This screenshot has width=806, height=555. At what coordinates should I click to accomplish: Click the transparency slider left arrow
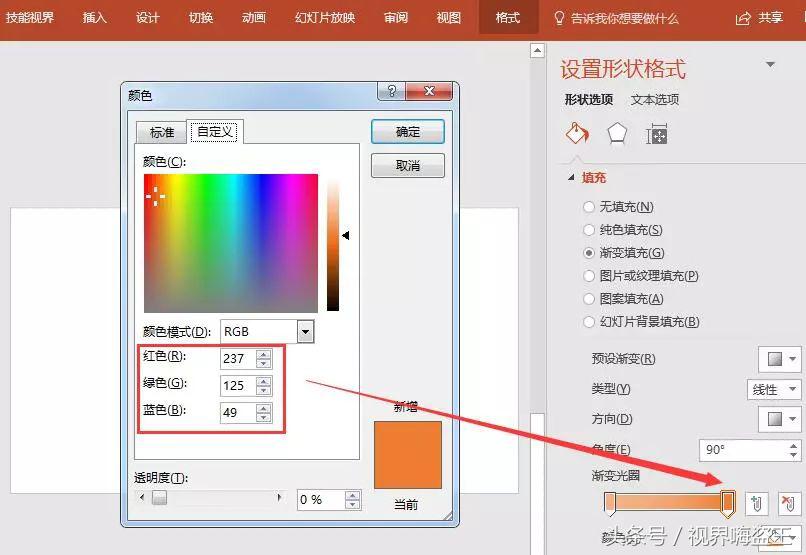pyautogui.click(x=142, y=497)
